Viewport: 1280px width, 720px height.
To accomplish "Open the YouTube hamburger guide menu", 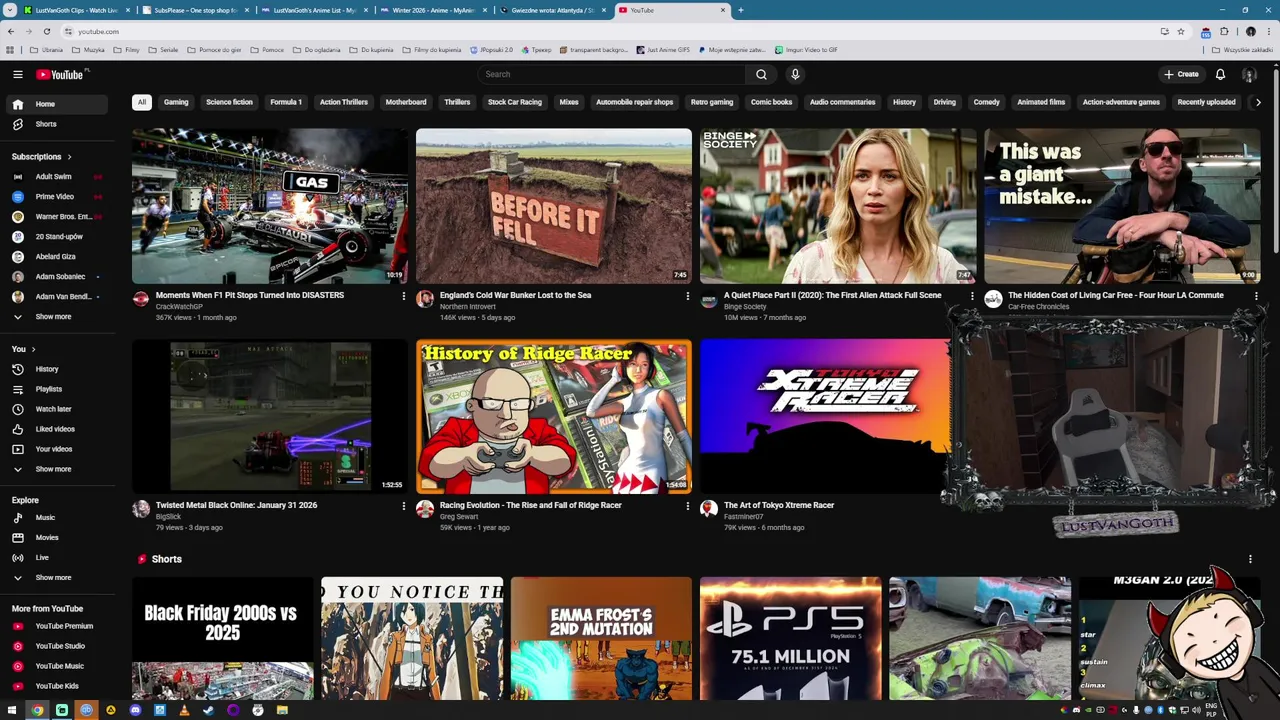I will pyautogui.click(x=17, y=74).
